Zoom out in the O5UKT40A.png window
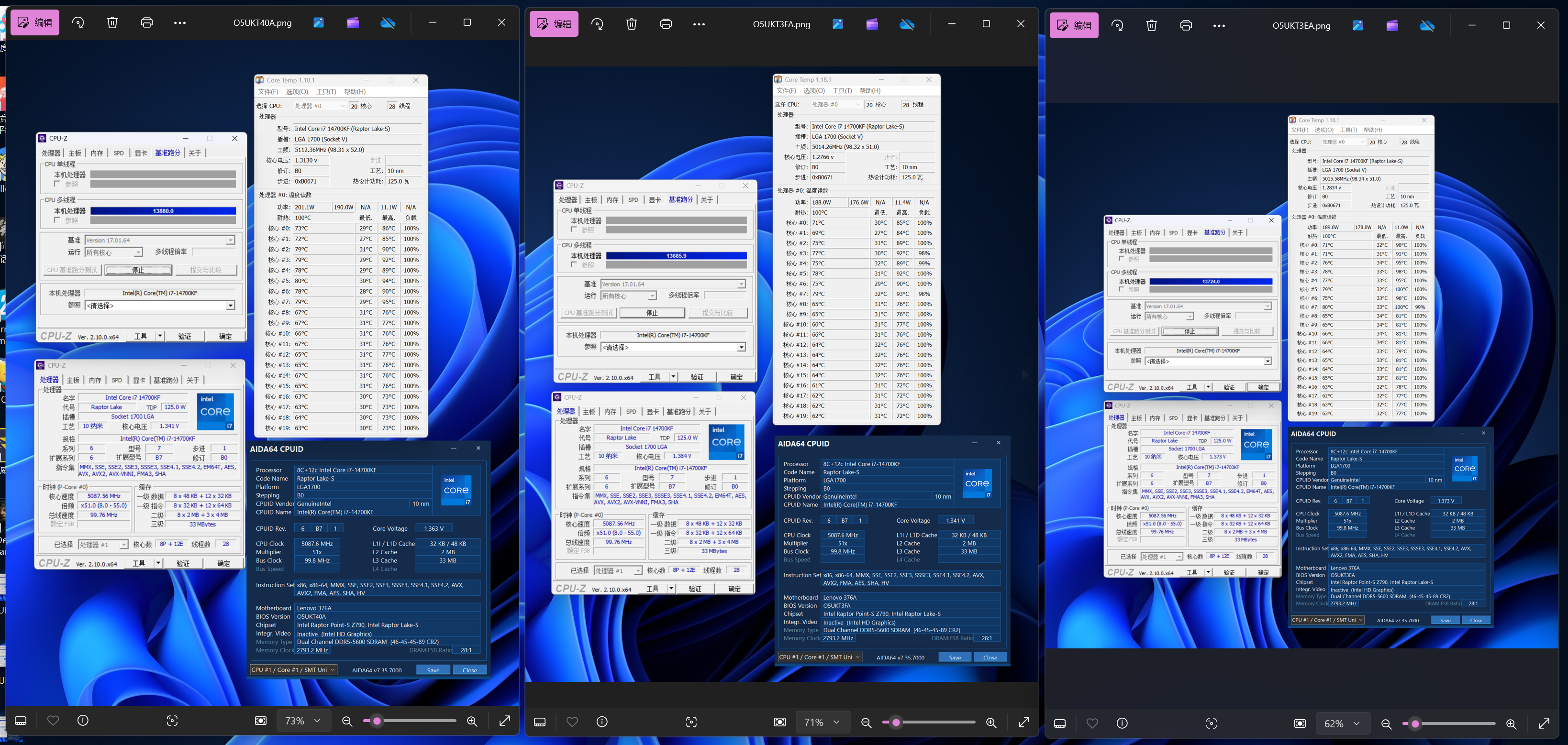This screenshot has width=1568, height=745. [347, 721]
